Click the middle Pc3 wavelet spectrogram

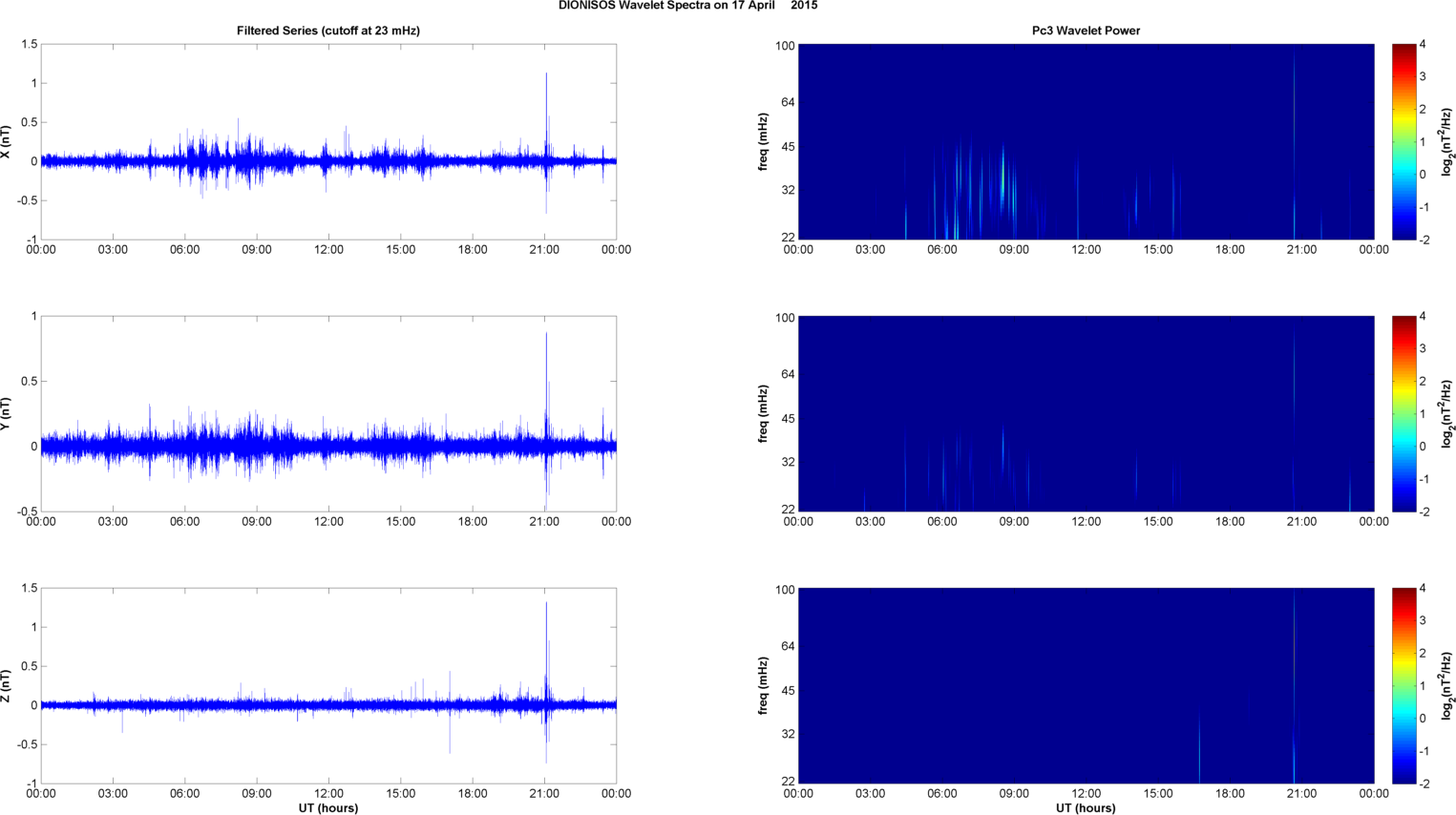point(1086,414)
